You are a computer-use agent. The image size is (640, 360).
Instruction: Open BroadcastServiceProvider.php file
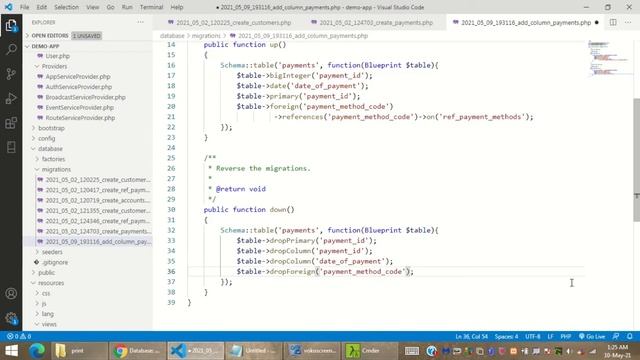(x=86, y=97)
